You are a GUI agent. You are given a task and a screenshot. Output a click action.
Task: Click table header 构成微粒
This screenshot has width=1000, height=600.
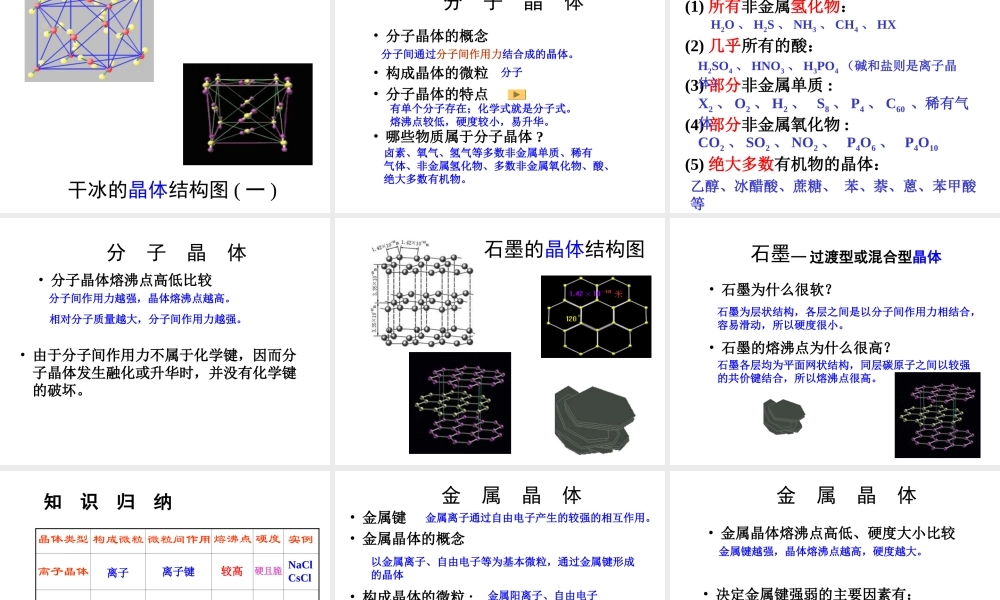click(x=118, y=539)
